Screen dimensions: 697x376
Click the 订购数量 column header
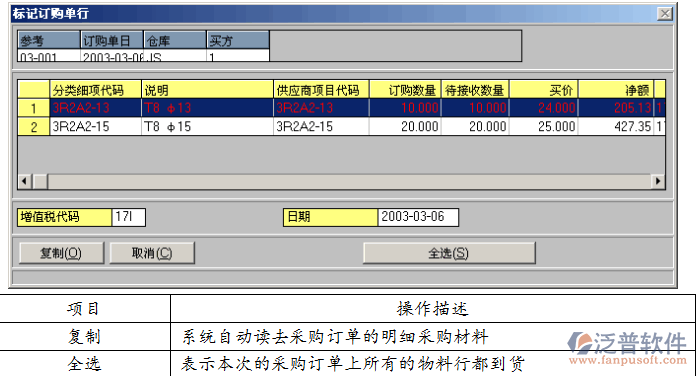tap(405, 90)
